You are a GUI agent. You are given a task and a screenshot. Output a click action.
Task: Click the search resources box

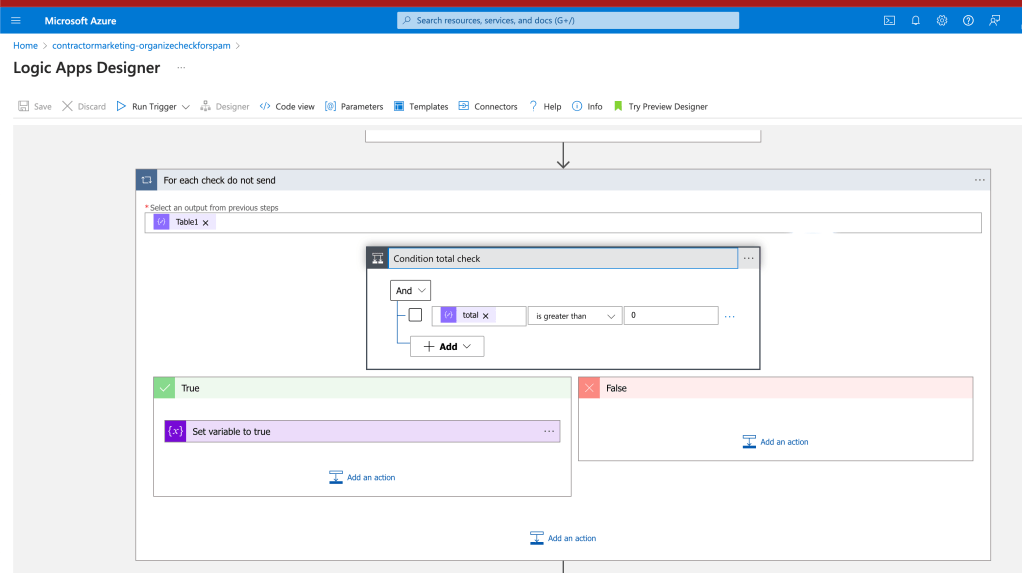(568, 20)
